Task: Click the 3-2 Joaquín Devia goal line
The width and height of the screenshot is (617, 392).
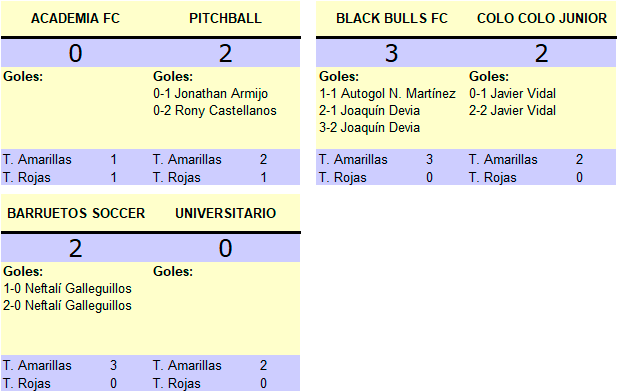Action: [369, 128]
